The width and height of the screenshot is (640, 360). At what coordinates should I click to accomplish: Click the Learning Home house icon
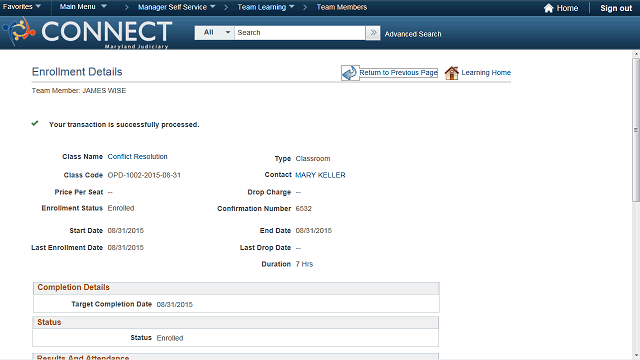pos(451,73)
